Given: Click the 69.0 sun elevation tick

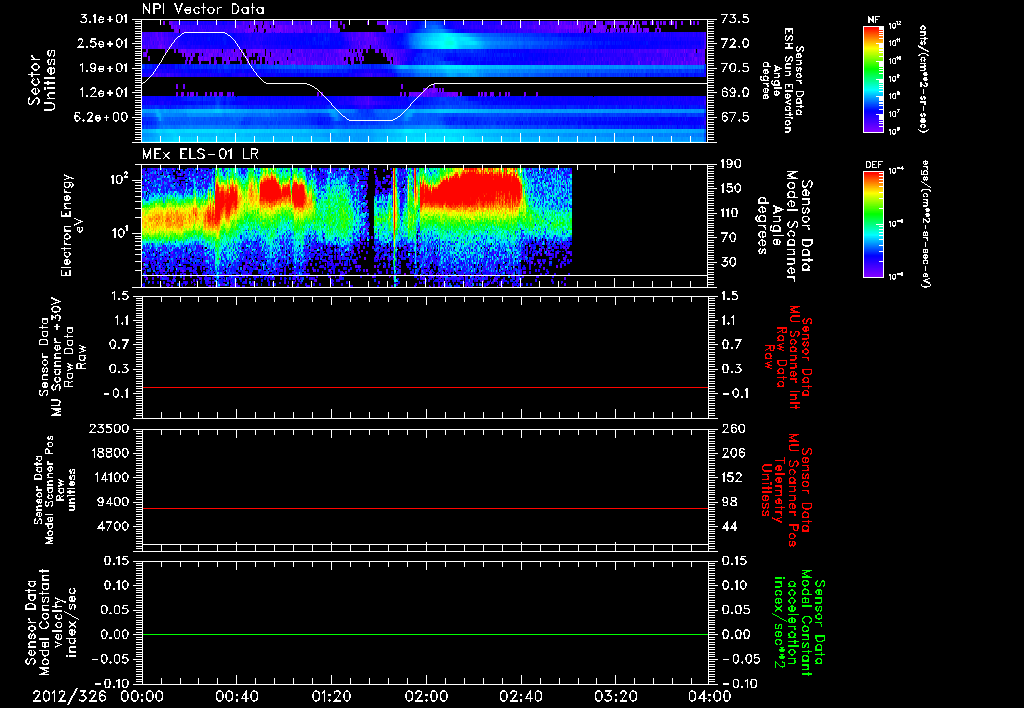Looking at the screenshot, I should 735,93.
